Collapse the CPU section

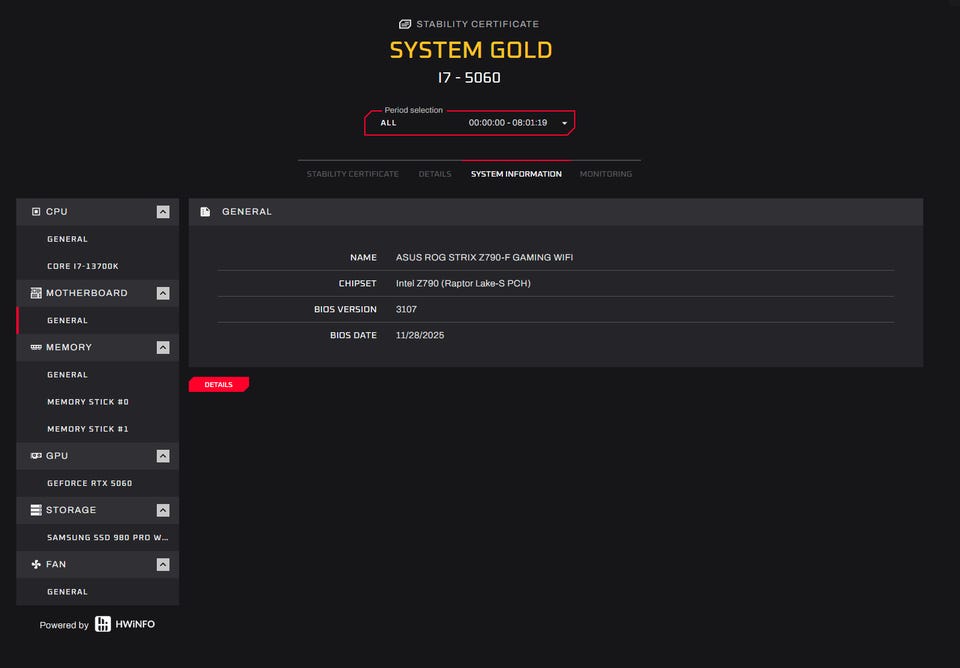163,212
